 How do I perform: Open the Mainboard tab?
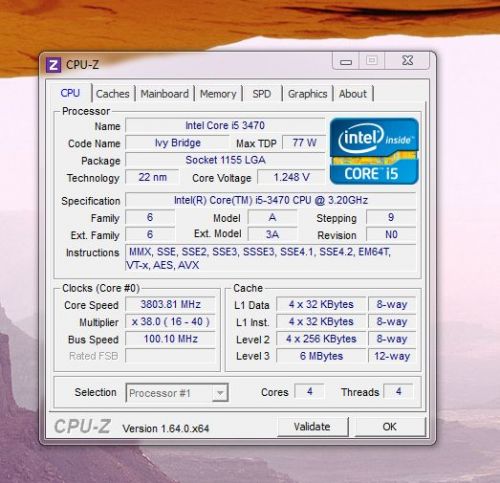(x=164, y=94)
